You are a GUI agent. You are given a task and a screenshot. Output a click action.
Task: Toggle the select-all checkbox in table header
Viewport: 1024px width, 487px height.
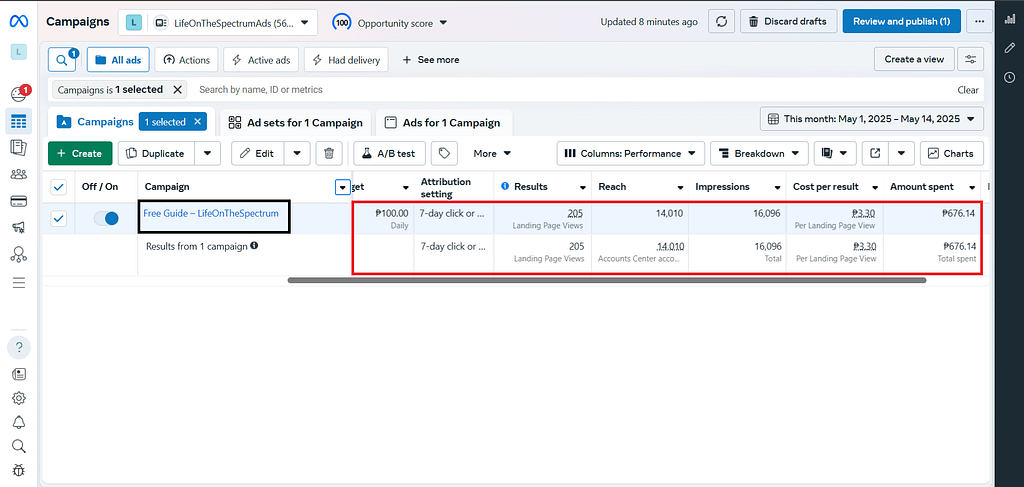[x=59, y=187]
